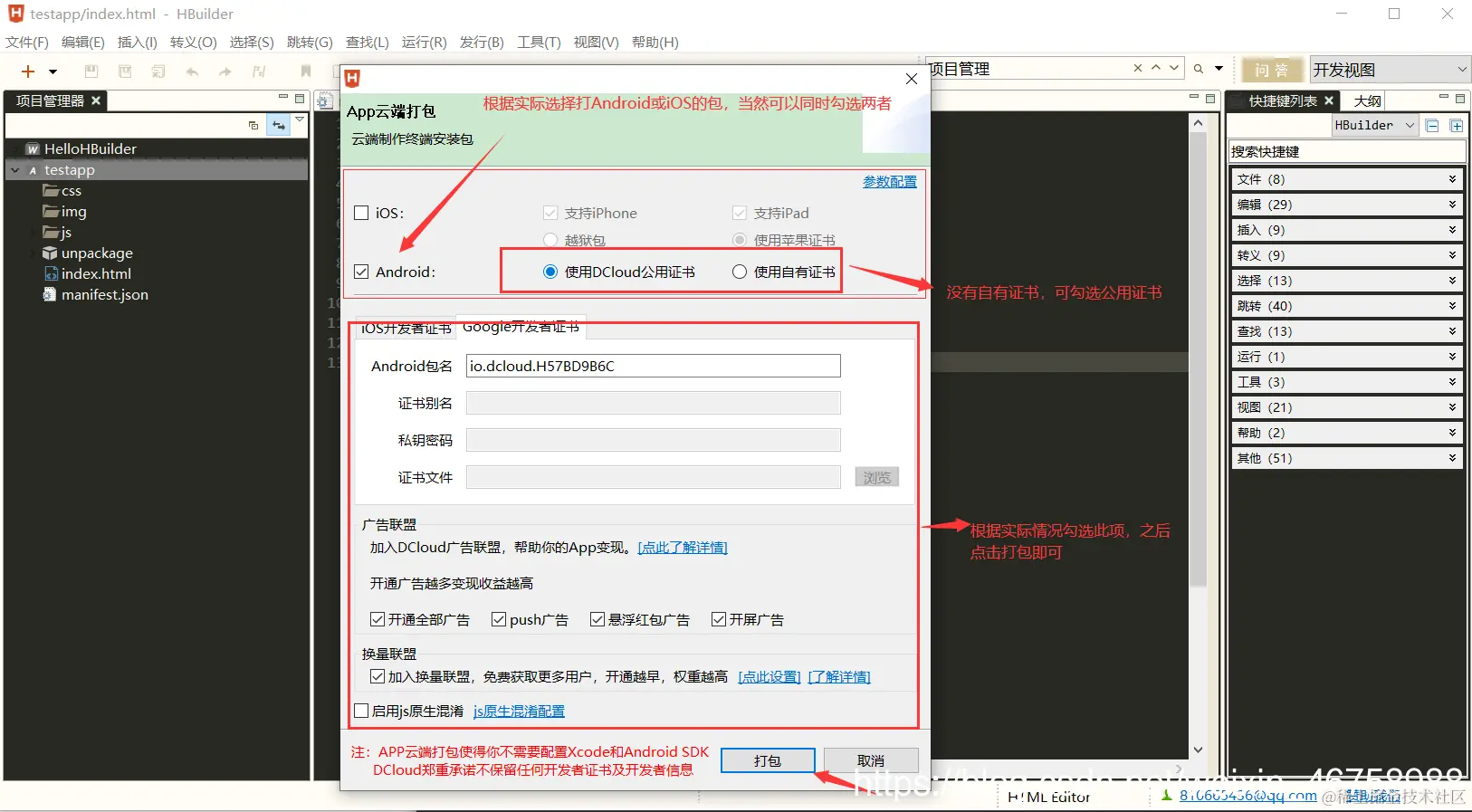
Task: Enable 启用js原生混淆 checkbox
Action: (x=361, y=711)
